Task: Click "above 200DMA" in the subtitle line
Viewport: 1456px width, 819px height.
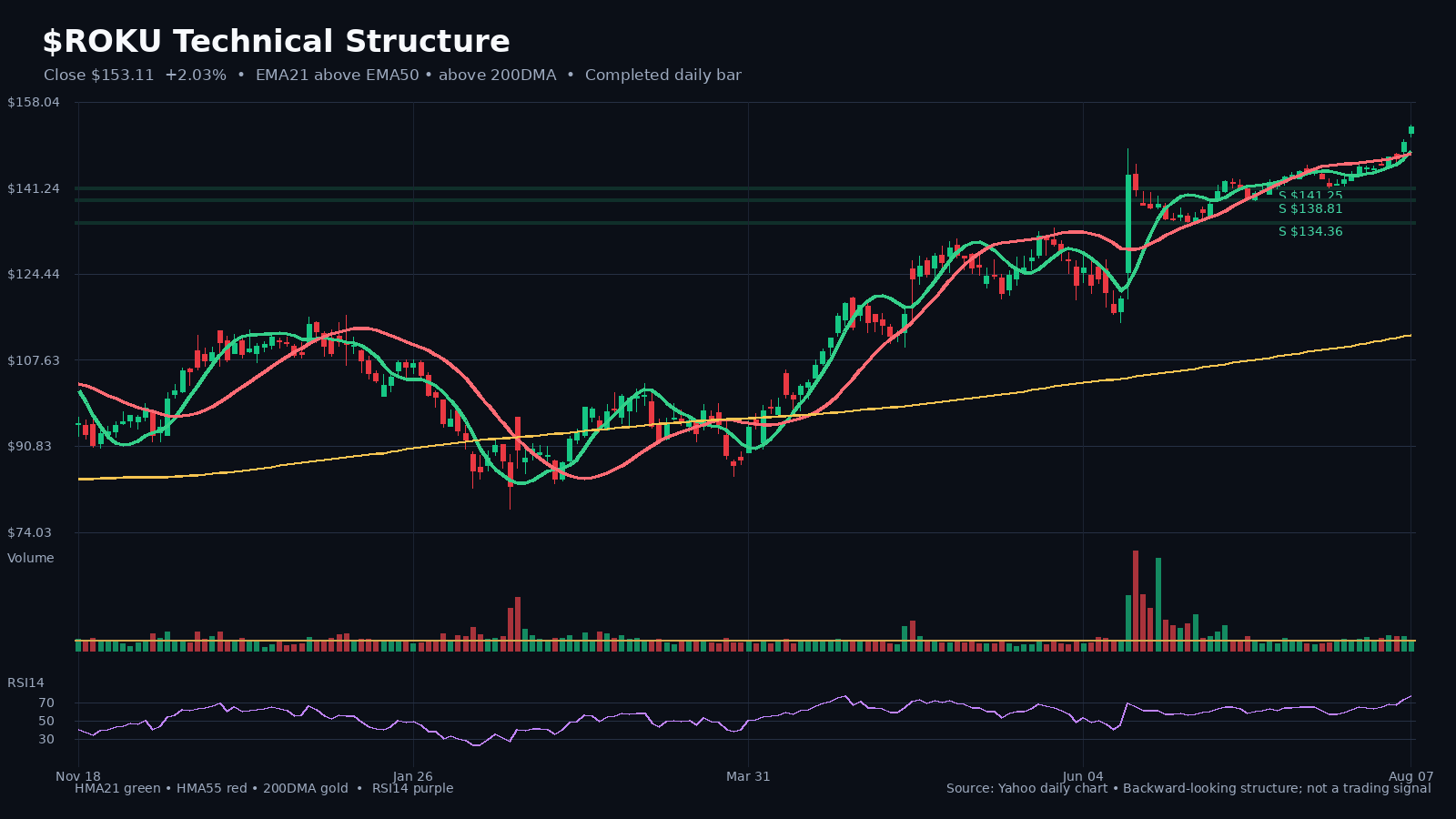Action: (498, 76)
